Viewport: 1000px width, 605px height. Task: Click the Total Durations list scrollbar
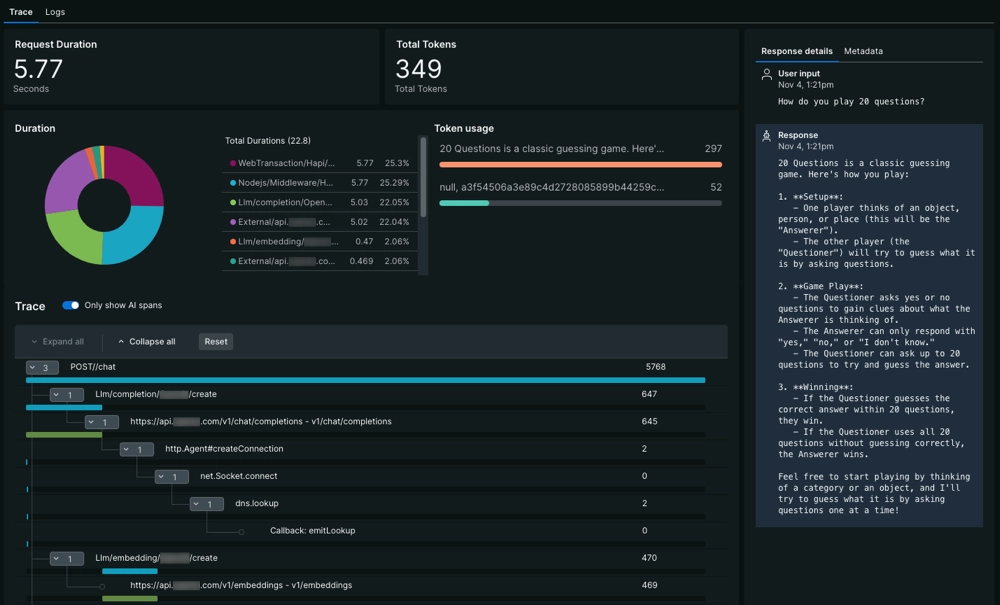click(x=423, y=177)
